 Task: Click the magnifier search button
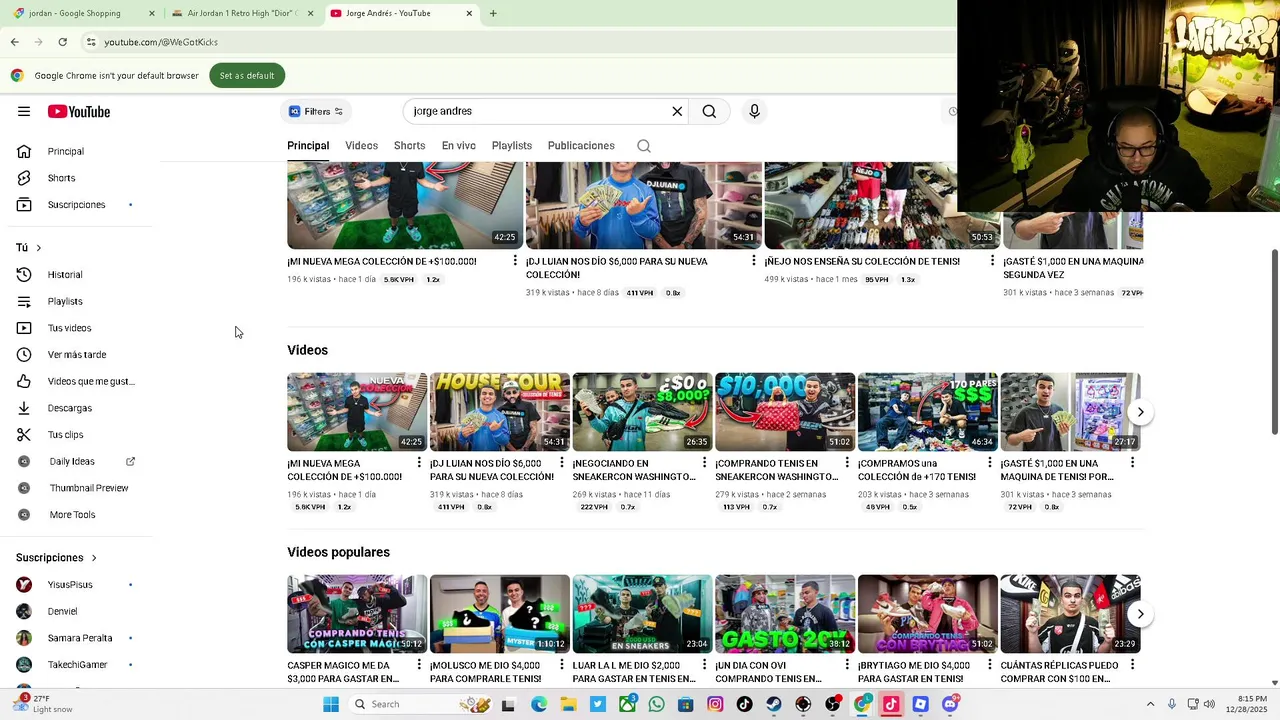(x=709, y=111)
